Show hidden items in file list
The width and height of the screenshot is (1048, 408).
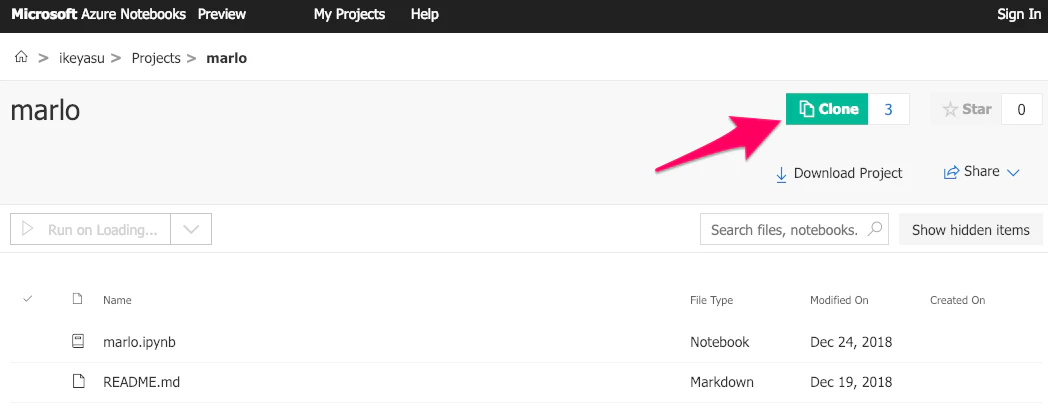[970, 229]
